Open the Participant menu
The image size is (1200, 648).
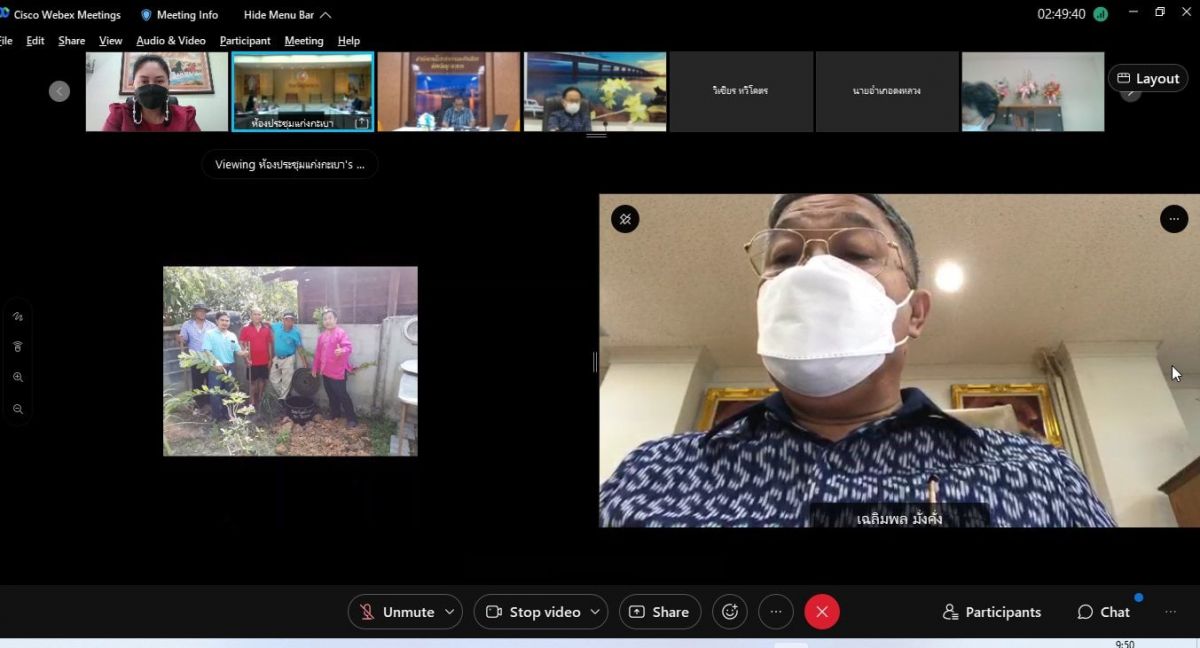(x=245, y=41)
